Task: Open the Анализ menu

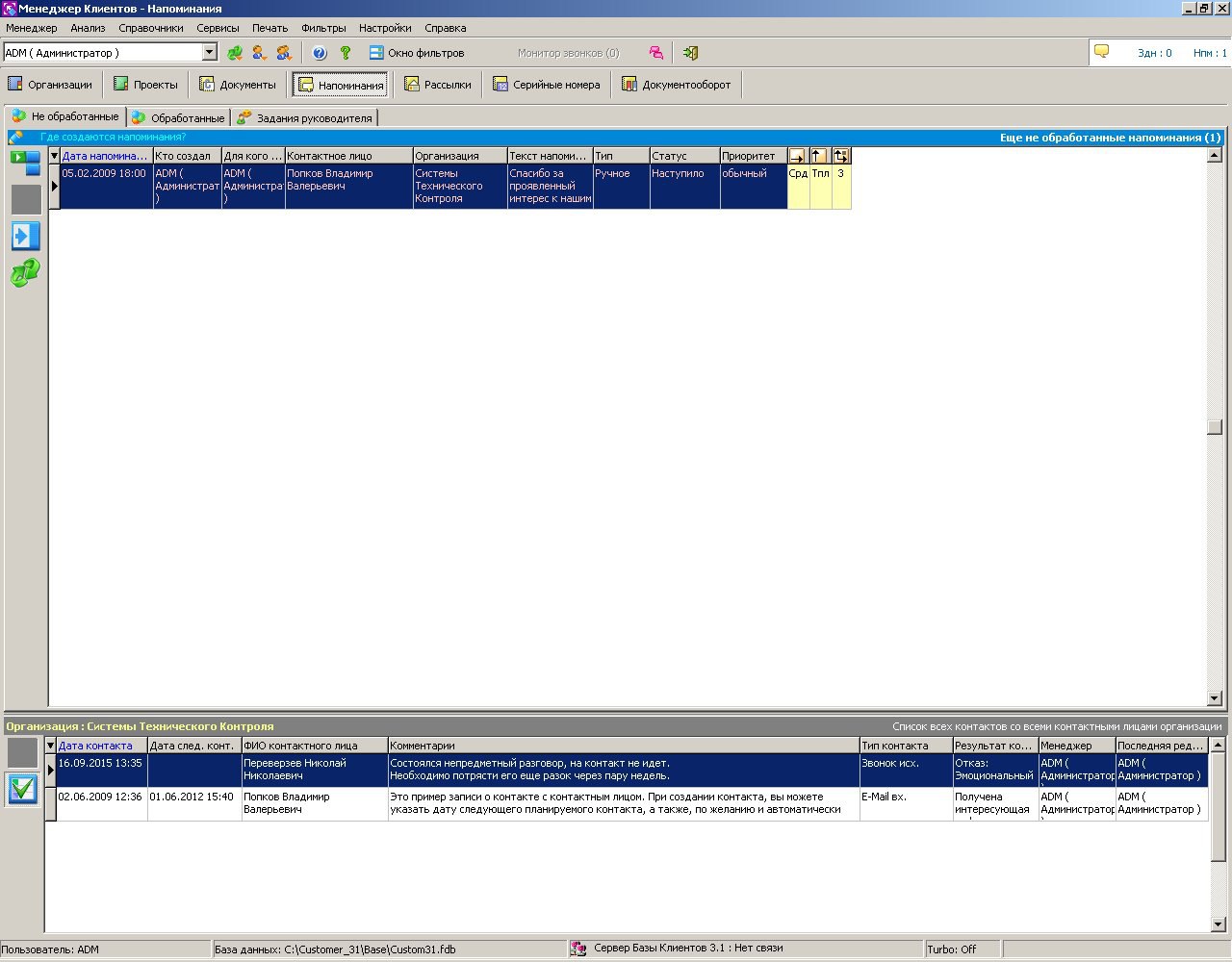Action: 88,28
